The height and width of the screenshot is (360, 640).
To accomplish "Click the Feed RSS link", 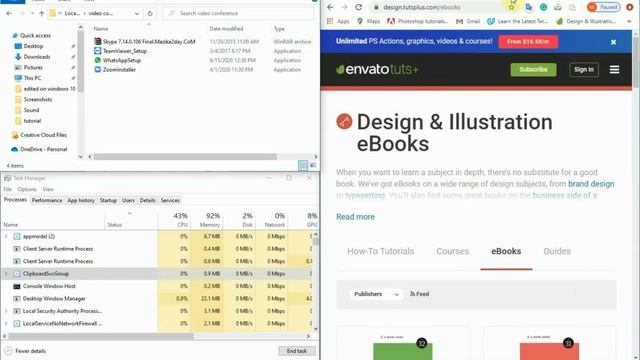I will coord(420,294).
